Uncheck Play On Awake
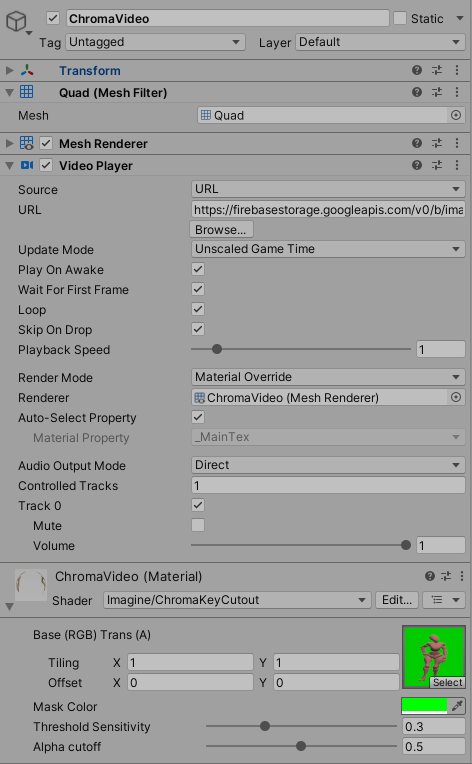Image resolution: width=472 pixels, height=764 pixels. tap(198, 269)
